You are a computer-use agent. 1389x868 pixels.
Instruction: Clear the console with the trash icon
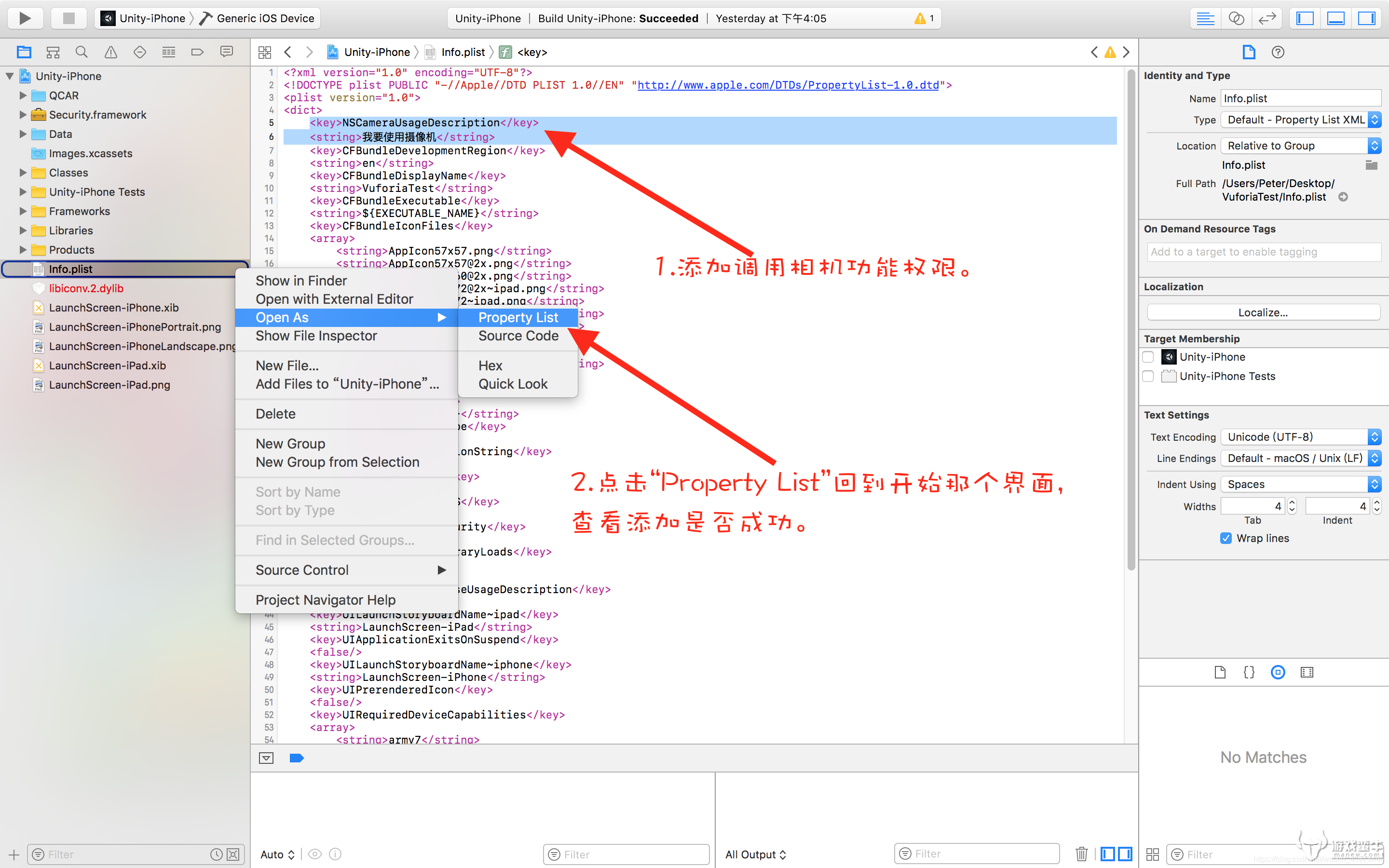(1081, 854)
